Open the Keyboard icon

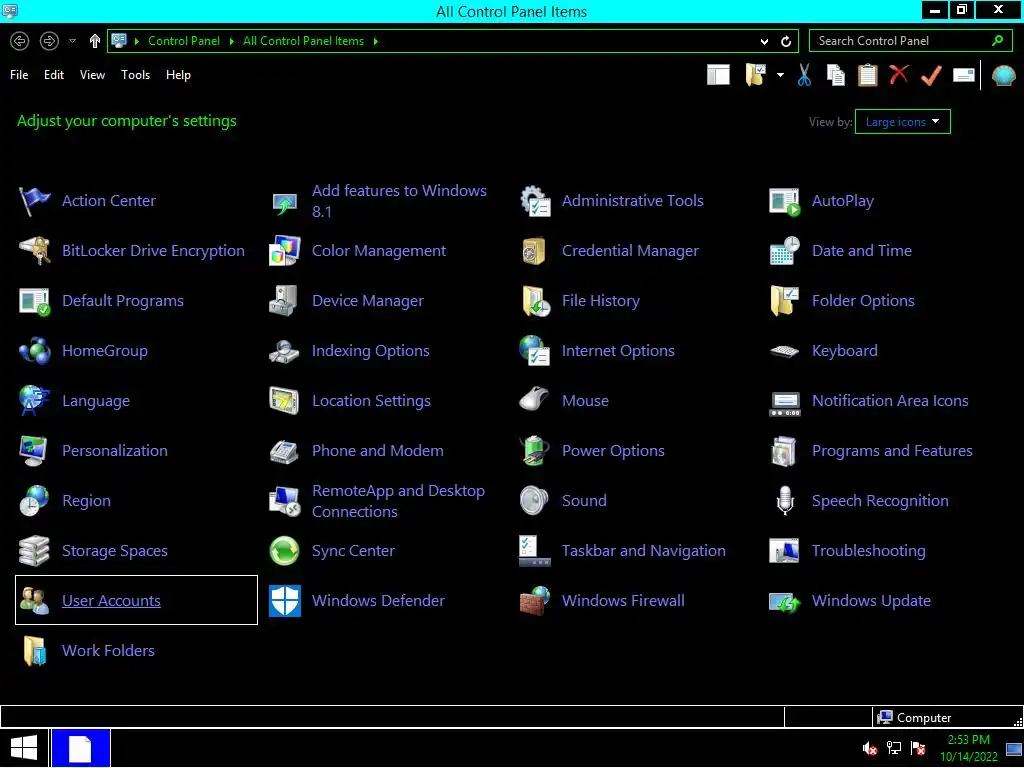coord(785,351)
